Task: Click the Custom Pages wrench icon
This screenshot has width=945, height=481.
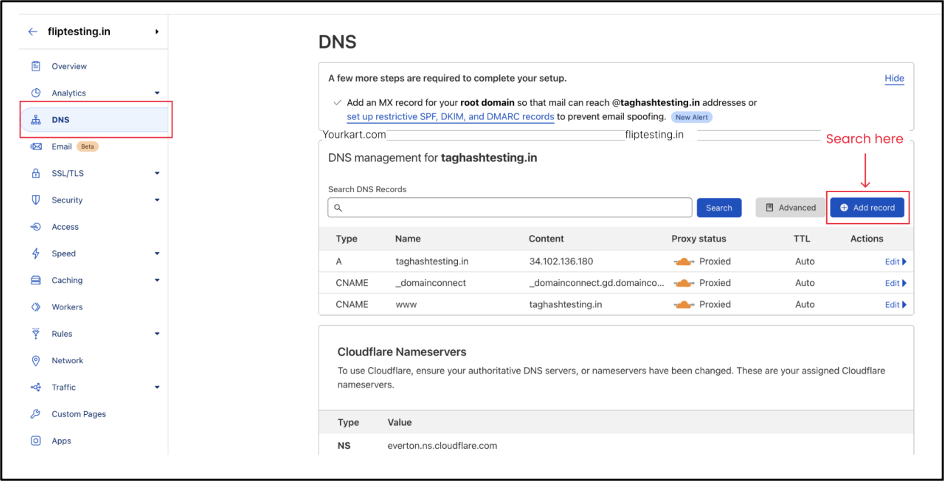Action: tap(36, 414)
